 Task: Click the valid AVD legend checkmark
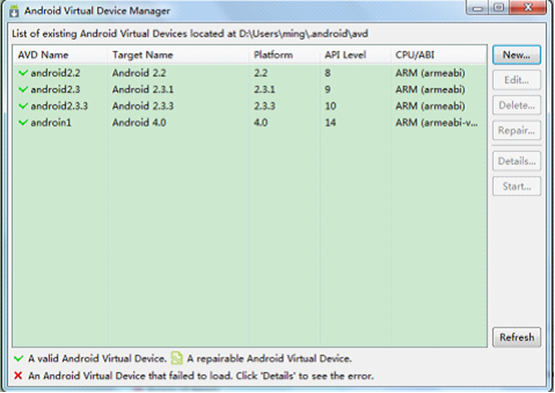pos(18,358)
